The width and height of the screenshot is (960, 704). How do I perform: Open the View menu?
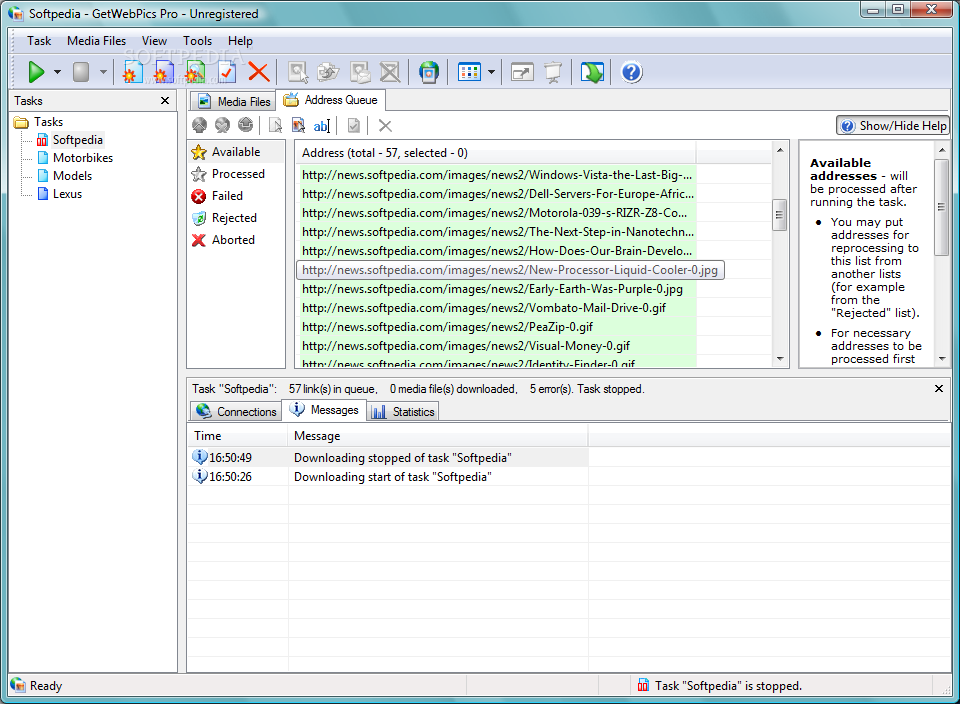click(x=154, y=41)
